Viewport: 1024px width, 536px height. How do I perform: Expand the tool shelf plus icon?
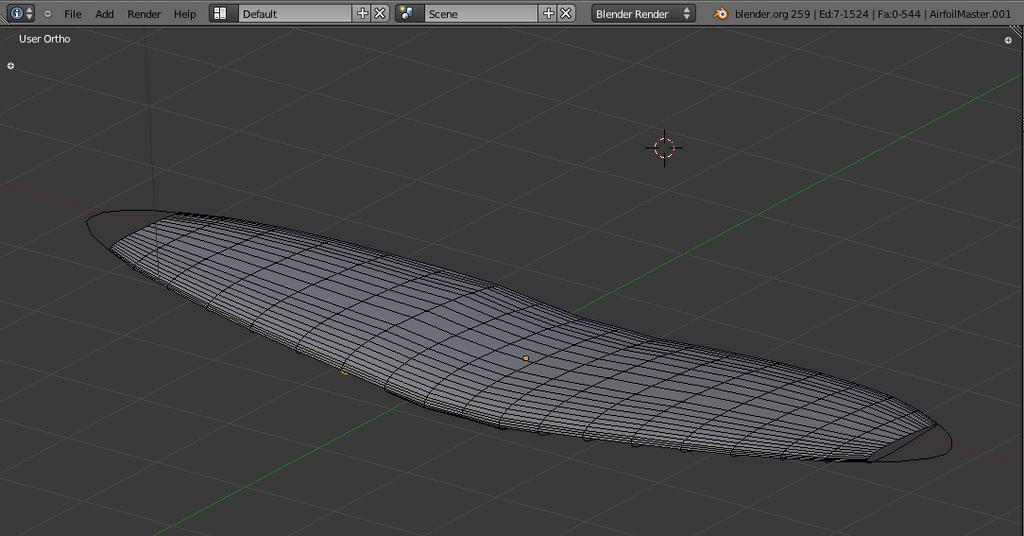pos(10,66)
